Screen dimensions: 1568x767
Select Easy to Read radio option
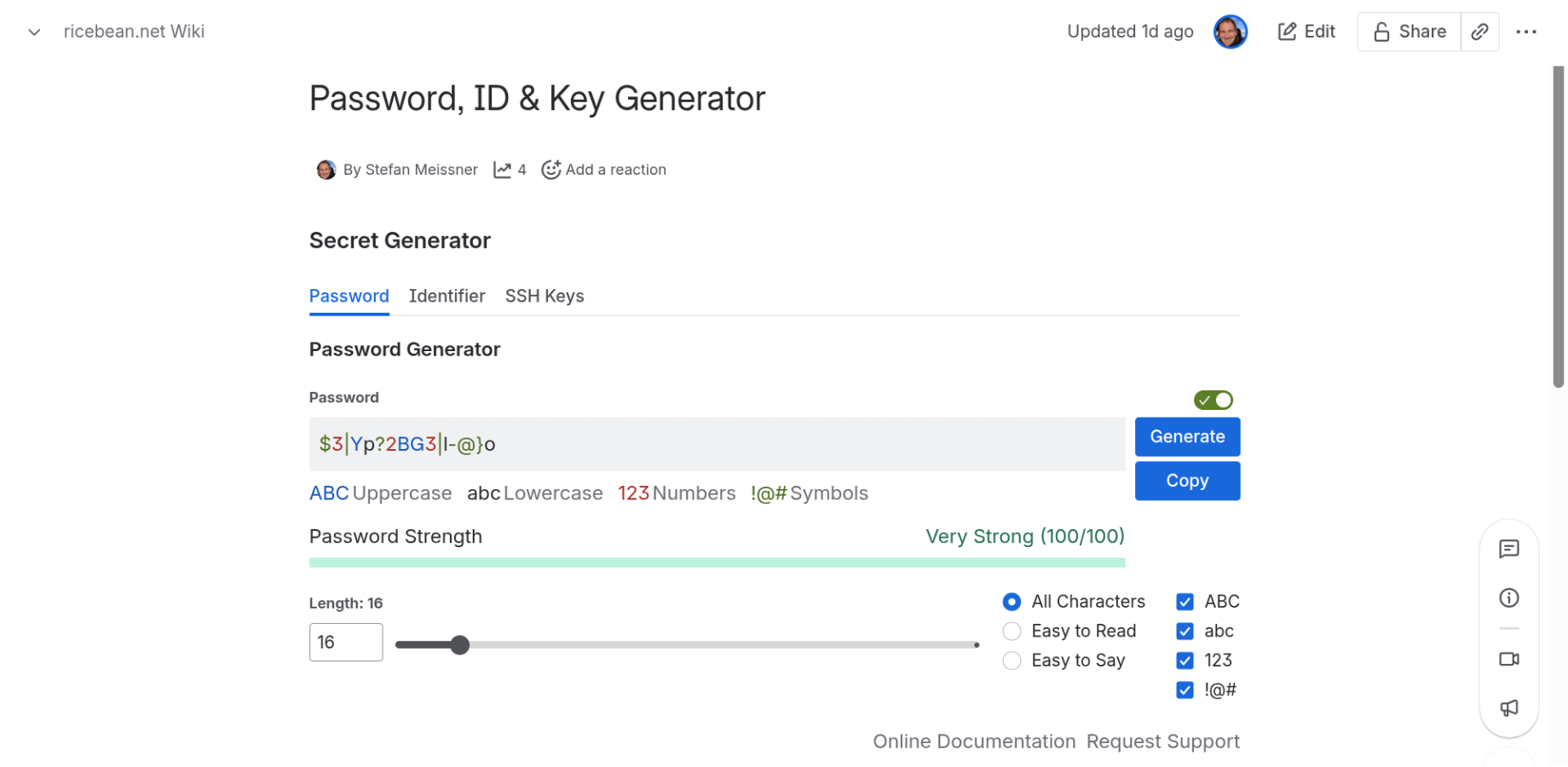click(x=1012, y=631)
